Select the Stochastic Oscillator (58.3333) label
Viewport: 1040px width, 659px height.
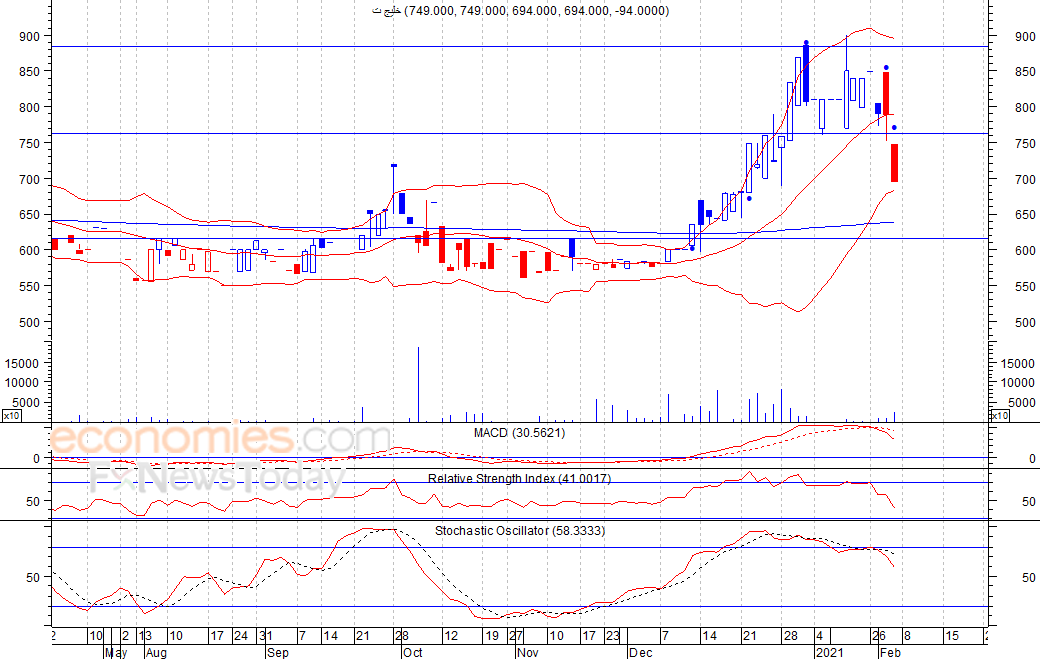(520, 530)
